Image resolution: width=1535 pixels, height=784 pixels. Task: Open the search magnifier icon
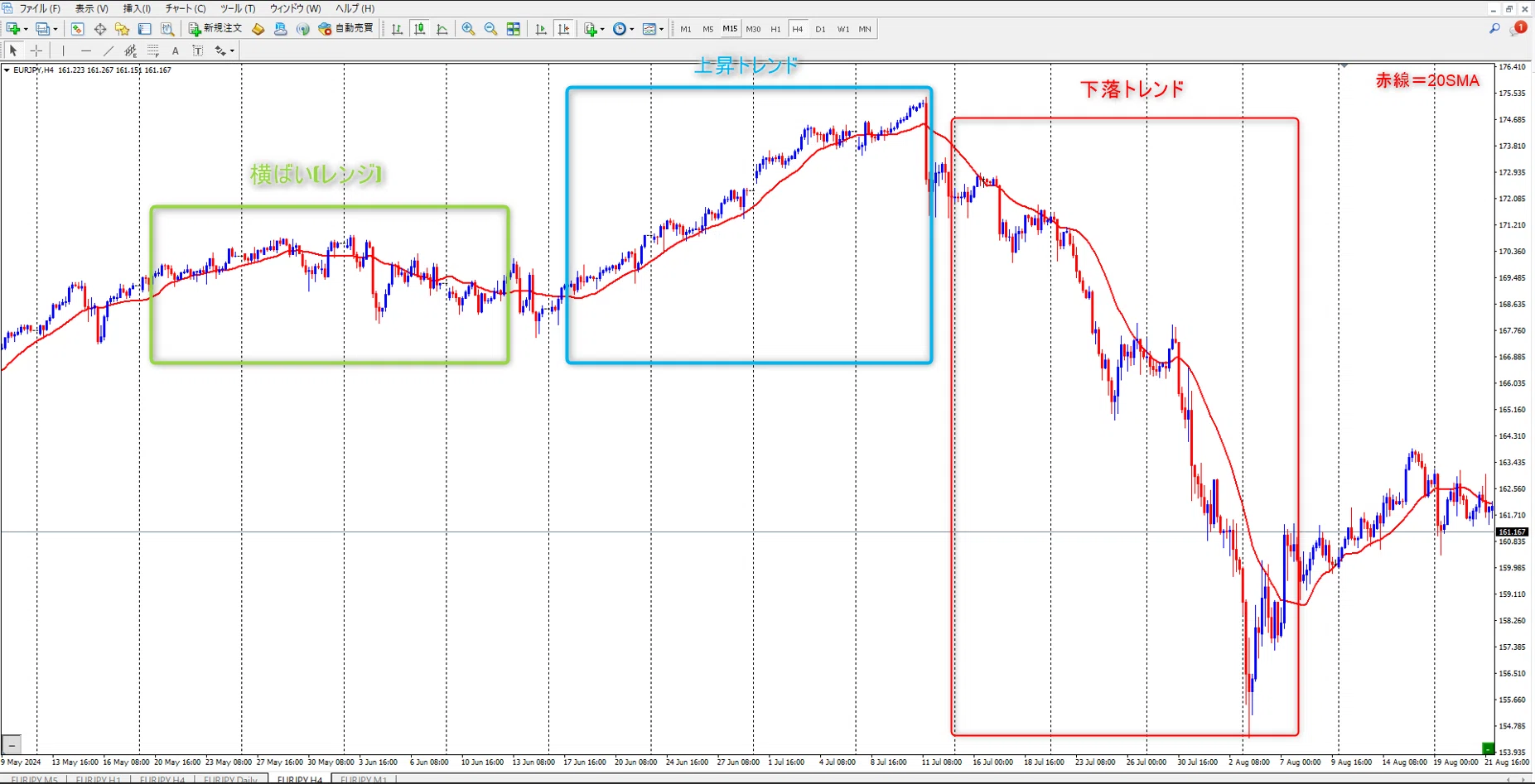coord(1494,29)
